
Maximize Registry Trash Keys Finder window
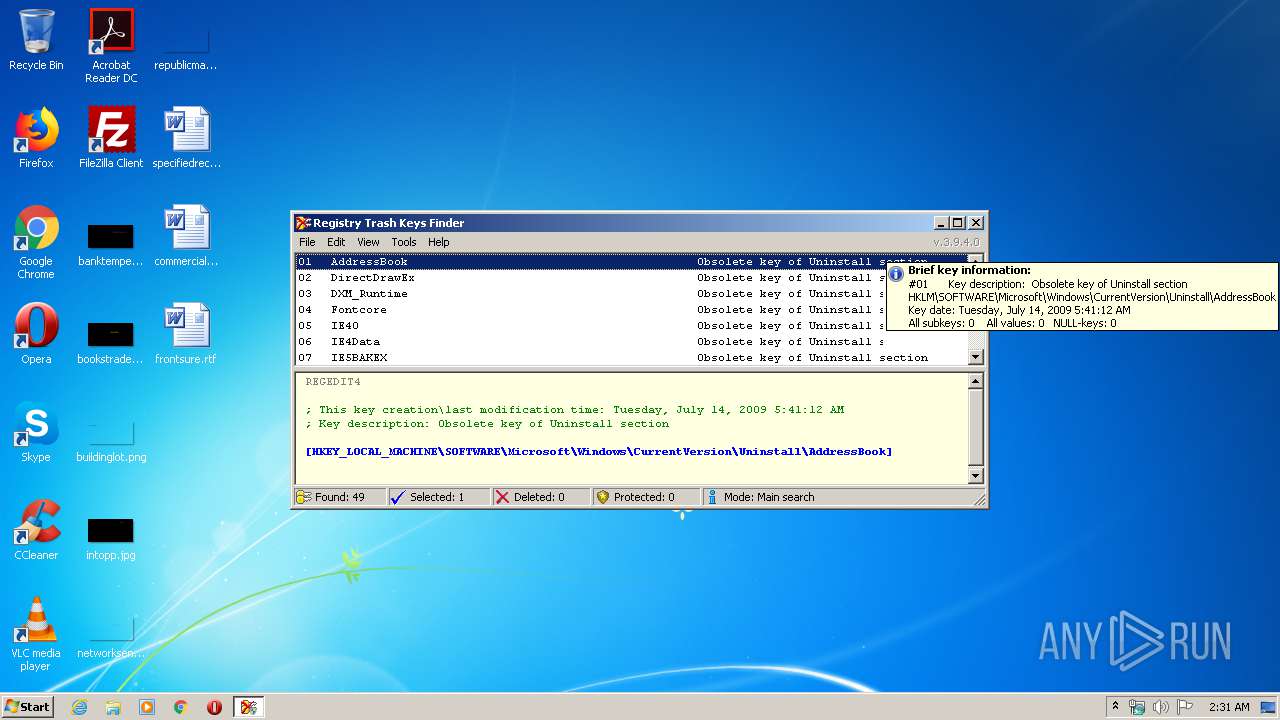(957, 223)
